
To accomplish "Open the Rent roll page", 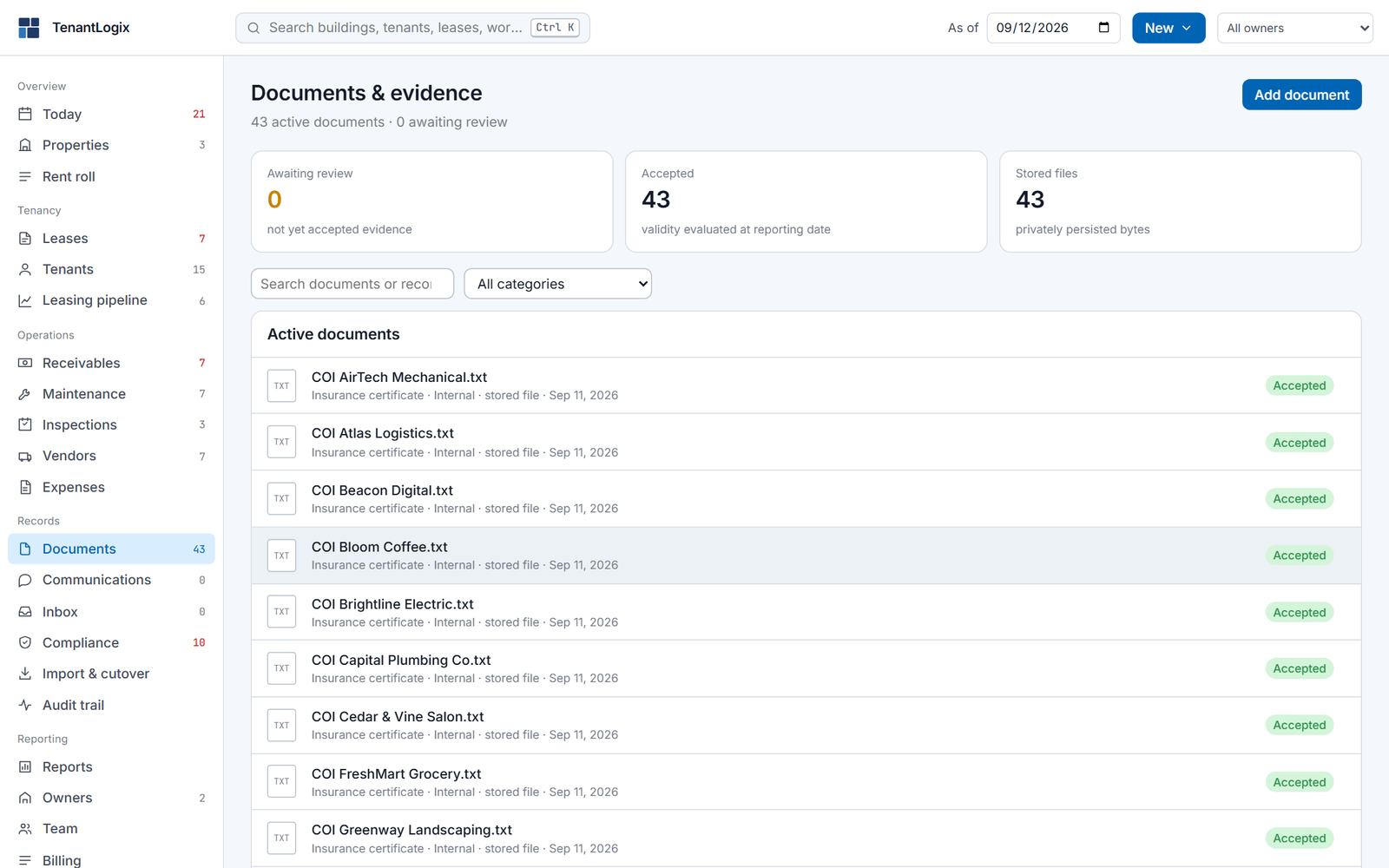I will point(111,176).
